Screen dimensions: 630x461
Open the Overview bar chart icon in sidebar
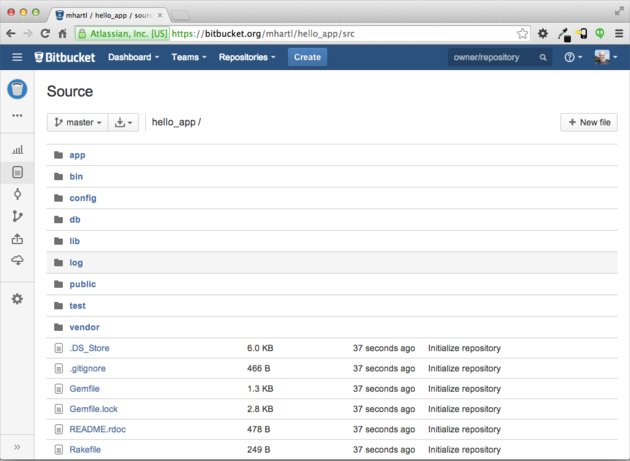click(x=17, y=150)
